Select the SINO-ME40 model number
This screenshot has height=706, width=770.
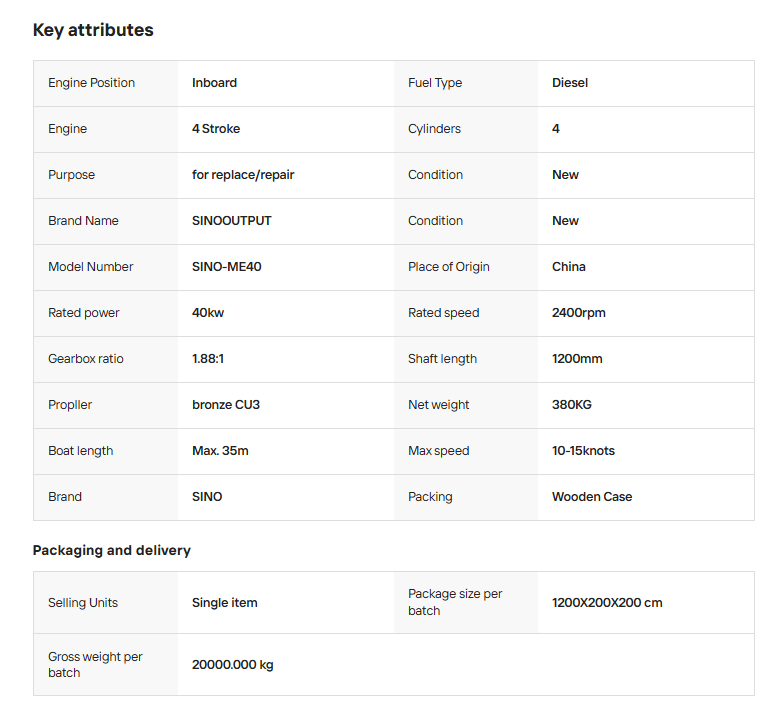227,267
